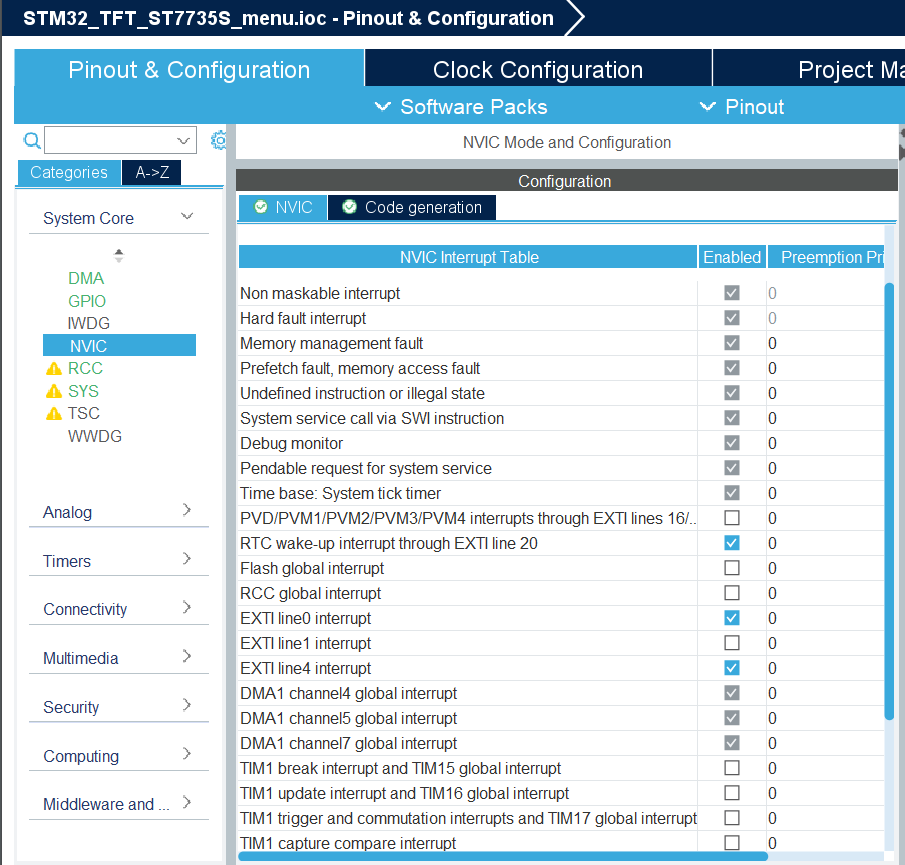Click the Preemption Priority column header

tap(827, 257)
